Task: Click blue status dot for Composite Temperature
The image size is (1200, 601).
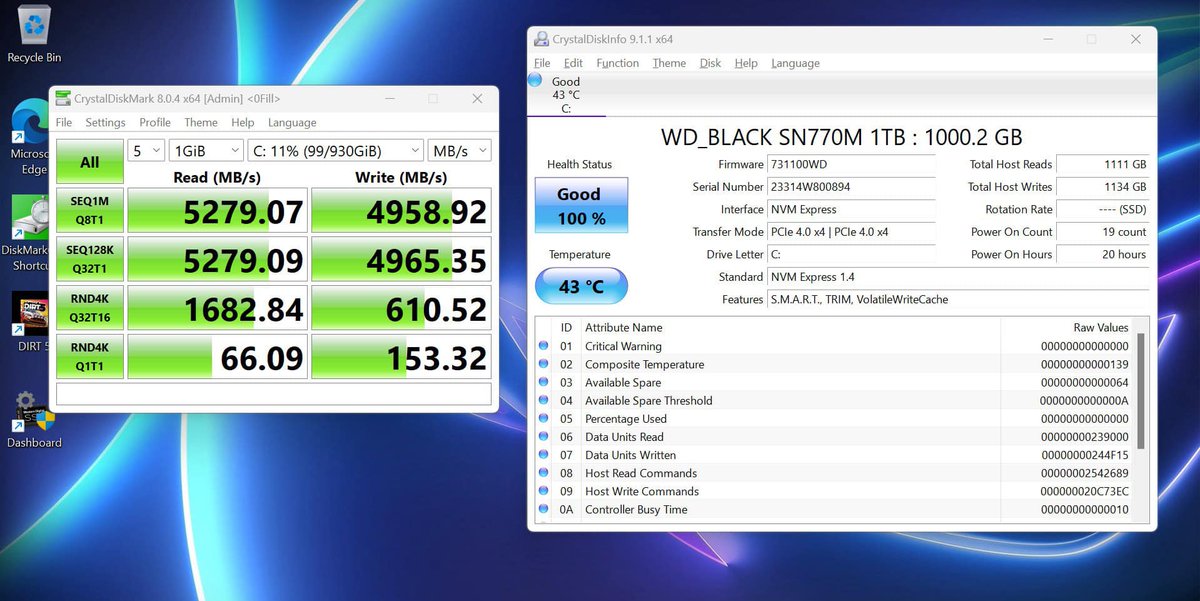Action: coord(544,364)
